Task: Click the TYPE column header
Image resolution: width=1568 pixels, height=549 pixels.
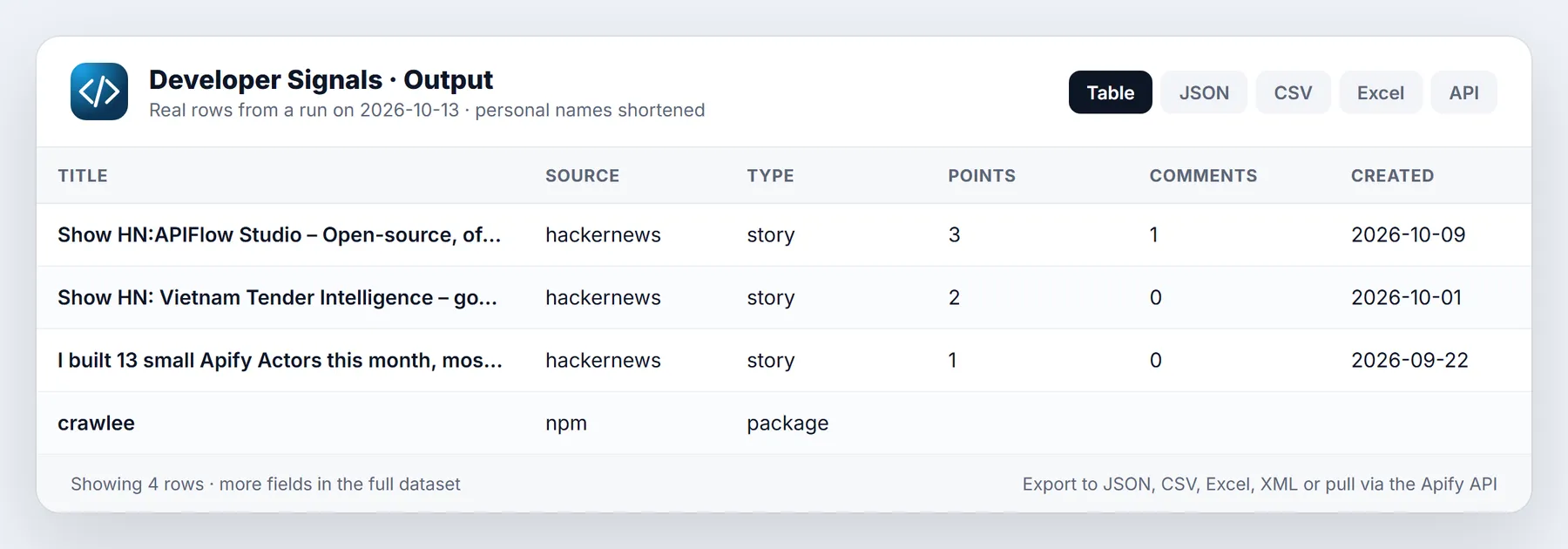Action: coord(770,176)
